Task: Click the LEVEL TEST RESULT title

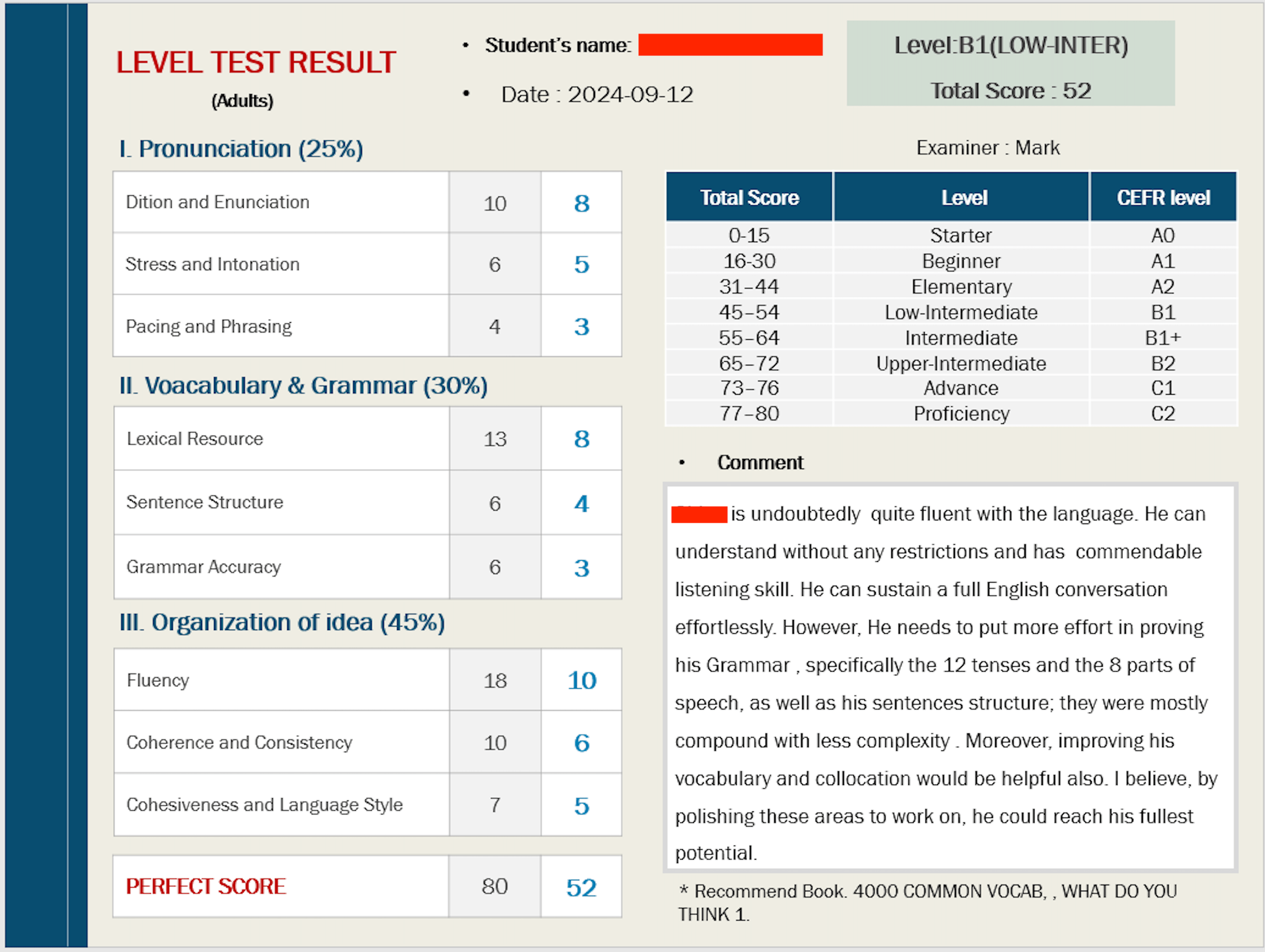Action: tap(256, 62)
